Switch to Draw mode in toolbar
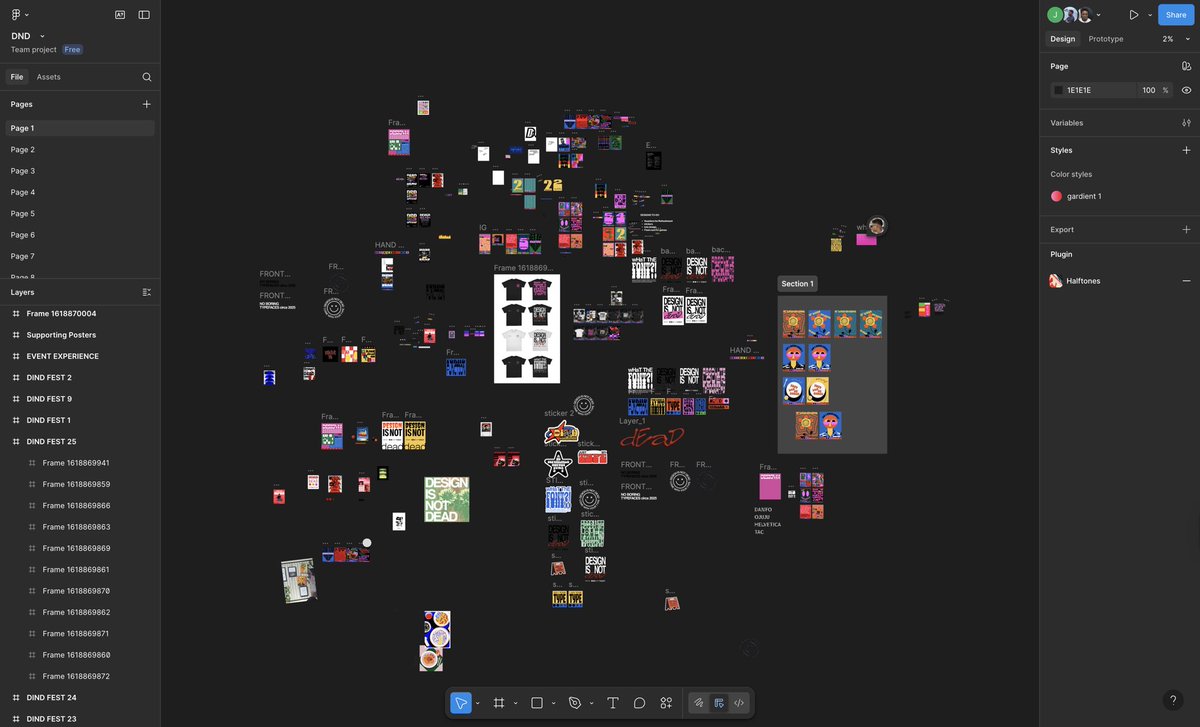The width and height of the screenshot is (1200, 727). (699, 703)
